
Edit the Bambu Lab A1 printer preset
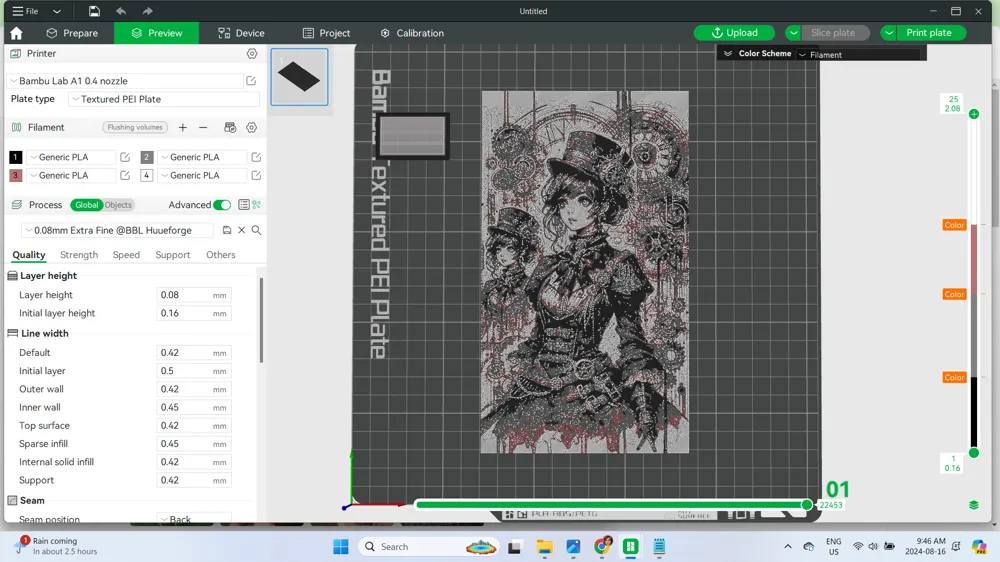coord(251,81)
